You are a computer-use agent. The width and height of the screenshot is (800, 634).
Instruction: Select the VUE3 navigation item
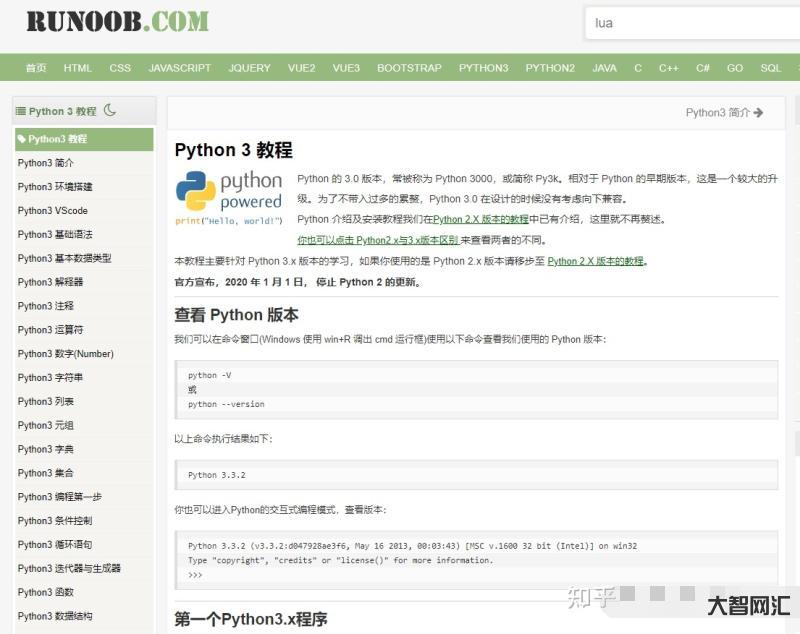coord(346,68)
